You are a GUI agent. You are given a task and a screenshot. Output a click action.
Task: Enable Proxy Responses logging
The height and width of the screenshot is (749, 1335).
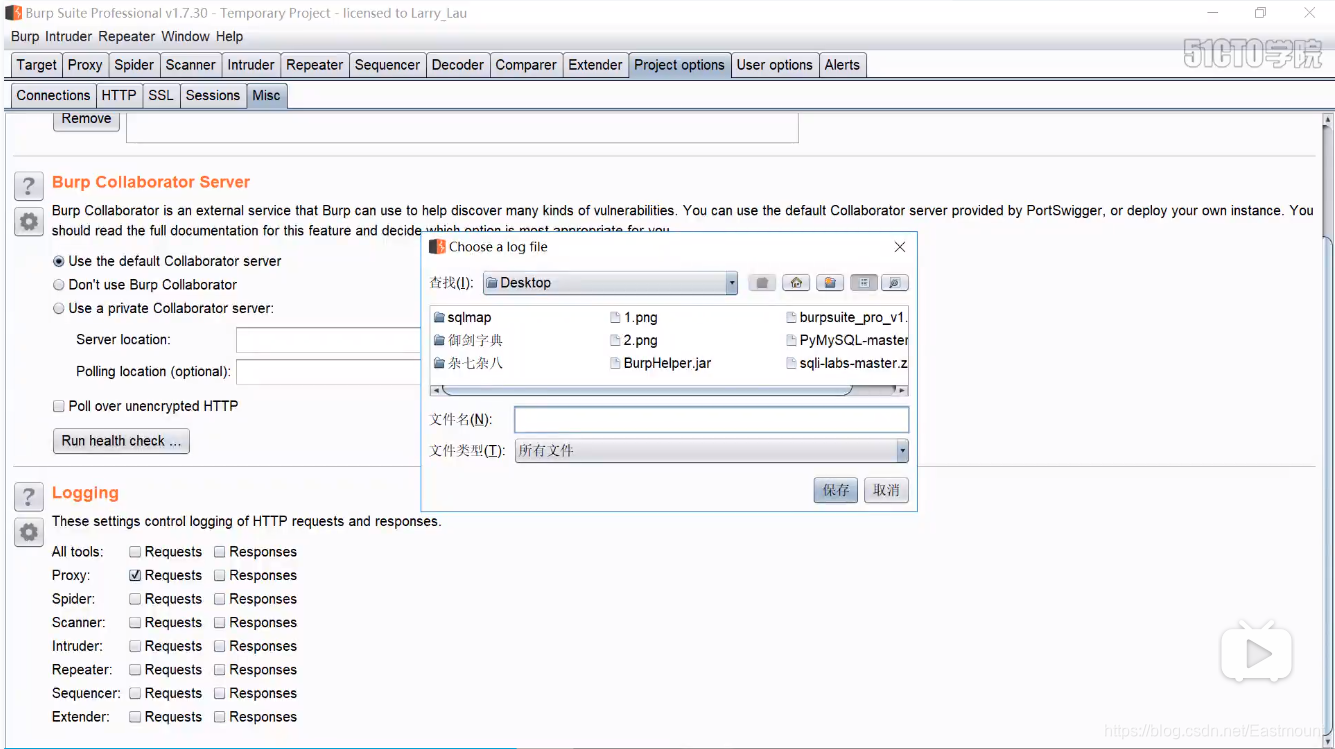[x=219, y=576]
